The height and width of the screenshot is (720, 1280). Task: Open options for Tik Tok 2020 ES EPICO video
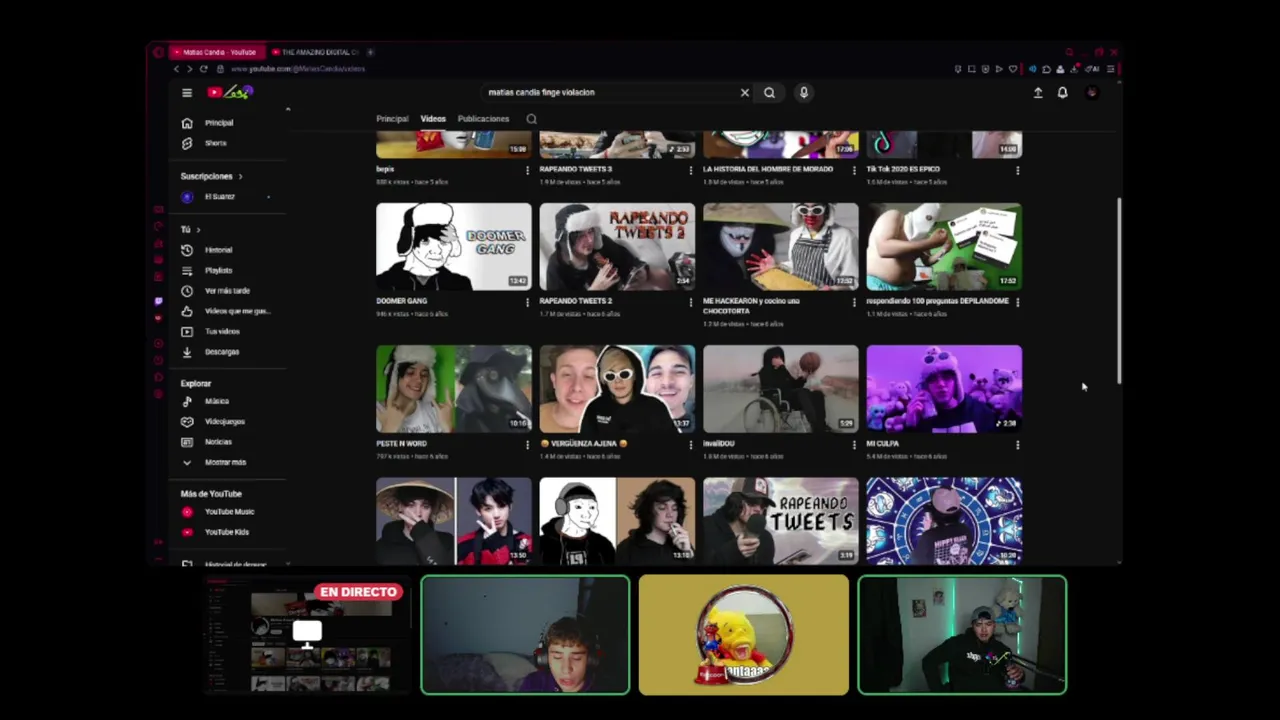point(1017,170)
